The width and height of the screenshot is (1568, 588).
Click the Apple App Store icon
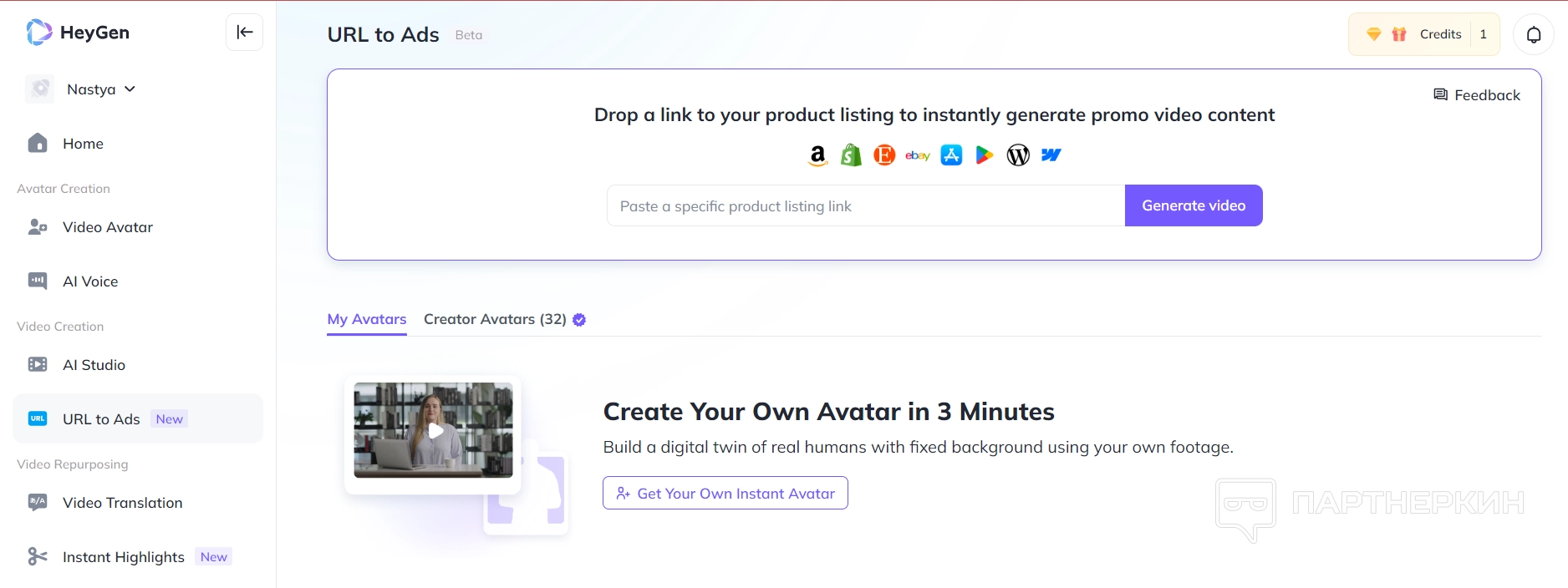(x=951, y=155)
